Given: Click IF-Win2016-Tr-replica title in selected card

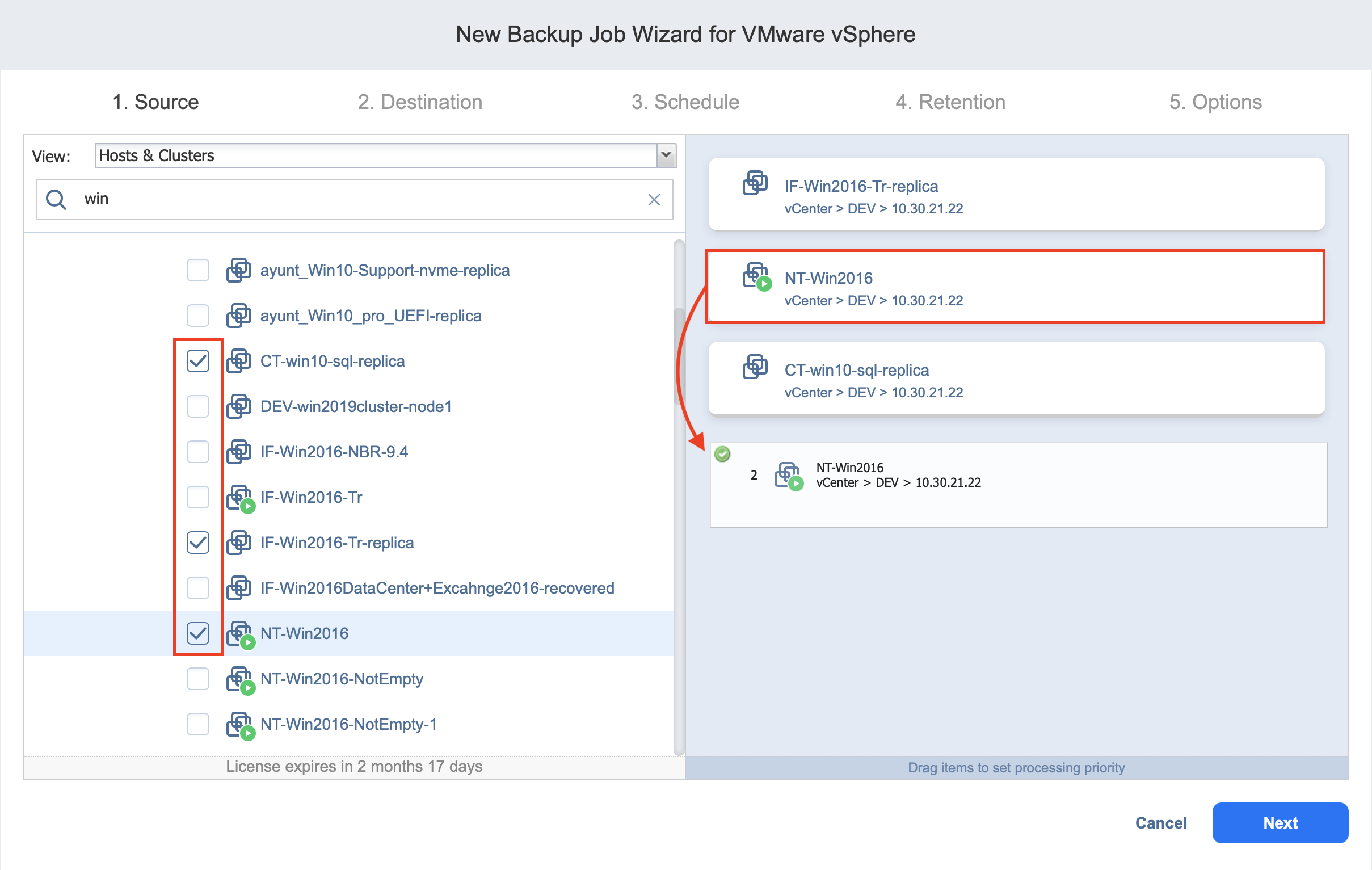Looking at the screenshot, I should 861,186.
